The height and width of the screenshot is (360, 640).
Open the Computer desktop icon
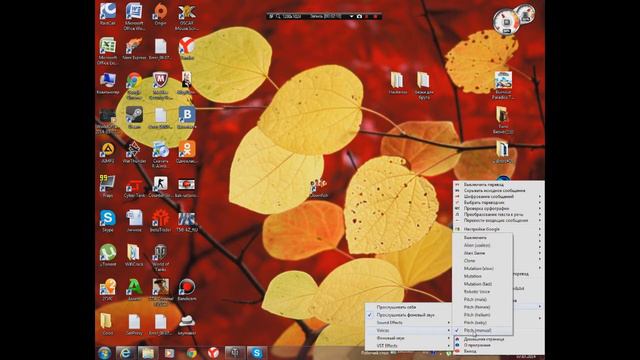[108, 83]
